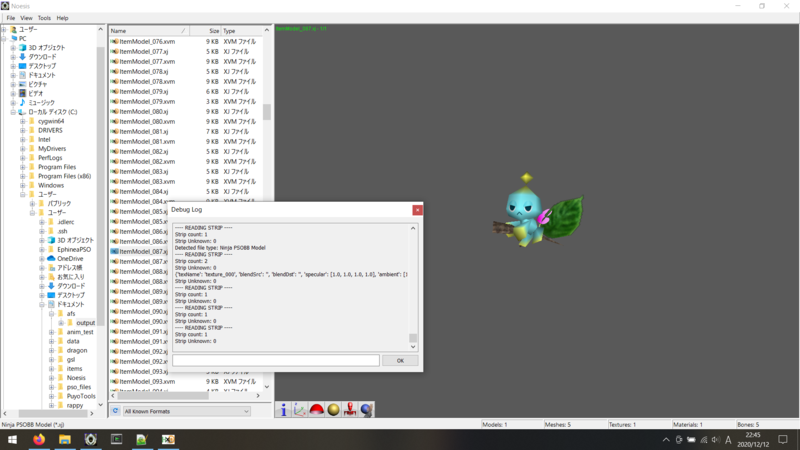Open the HxD hex editor taskbar icon
This screenshot has width=800, height=450.
click(x=168, y=439)
